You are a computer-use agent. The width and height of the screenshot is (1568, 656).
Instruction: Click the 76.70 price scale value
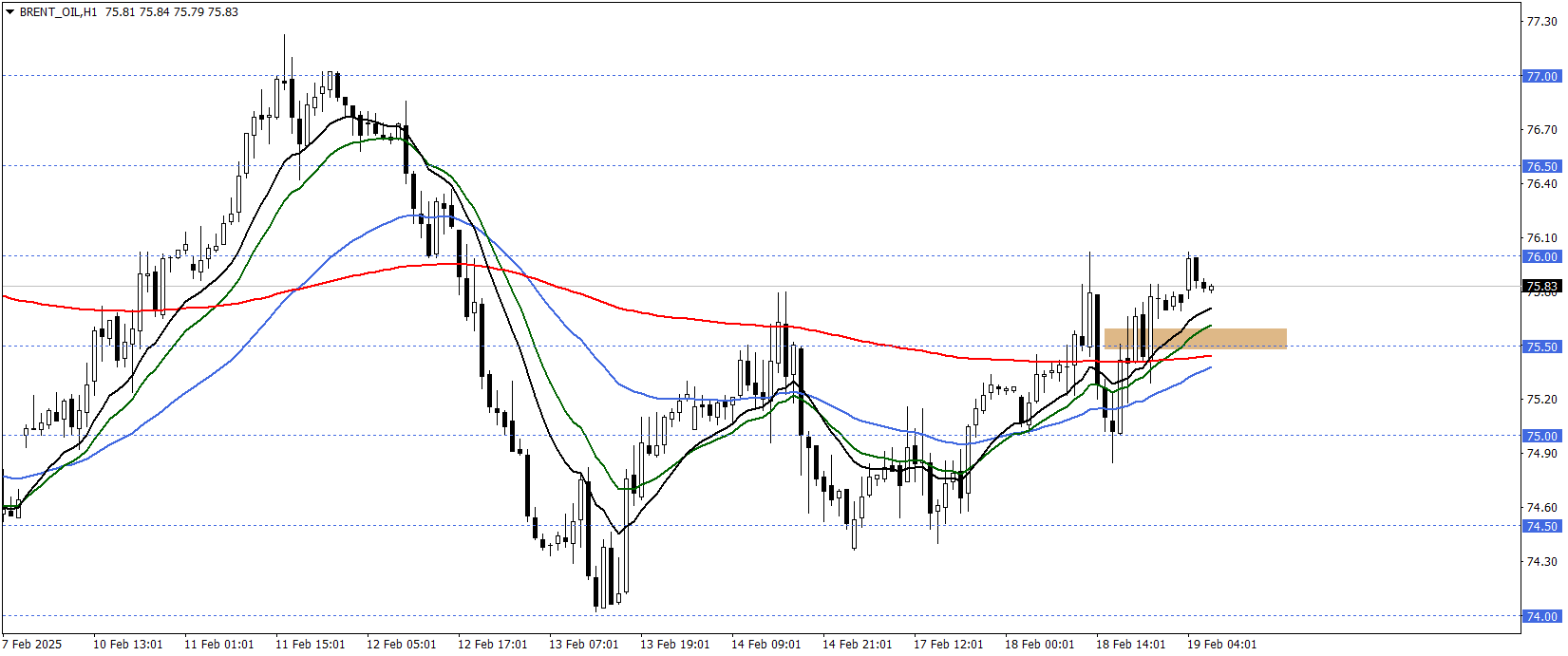[1541, 129]
